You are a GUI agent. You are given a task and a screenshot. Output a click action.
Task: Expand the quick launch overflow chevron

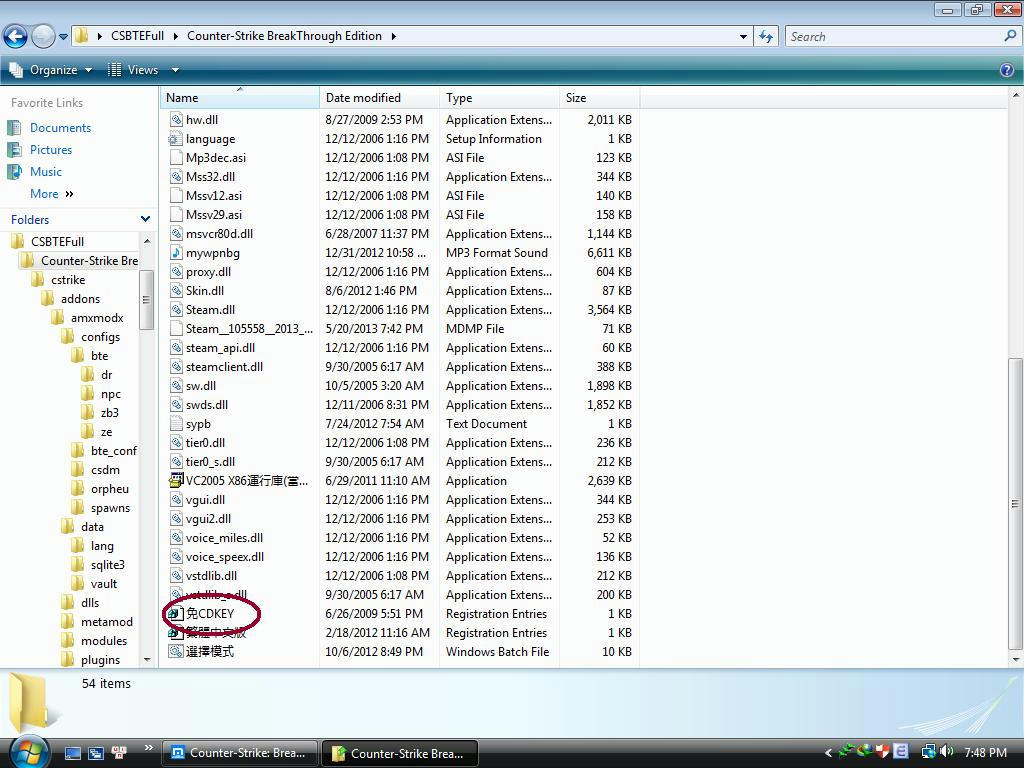point(148,748)
